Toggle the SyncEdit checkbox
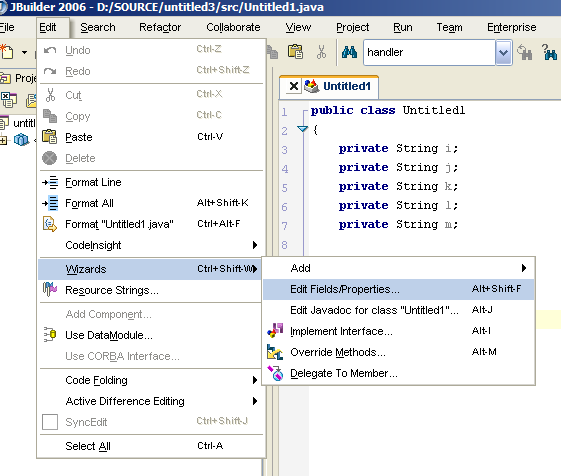This screenshot has height=476, width=561. [50, 422]
